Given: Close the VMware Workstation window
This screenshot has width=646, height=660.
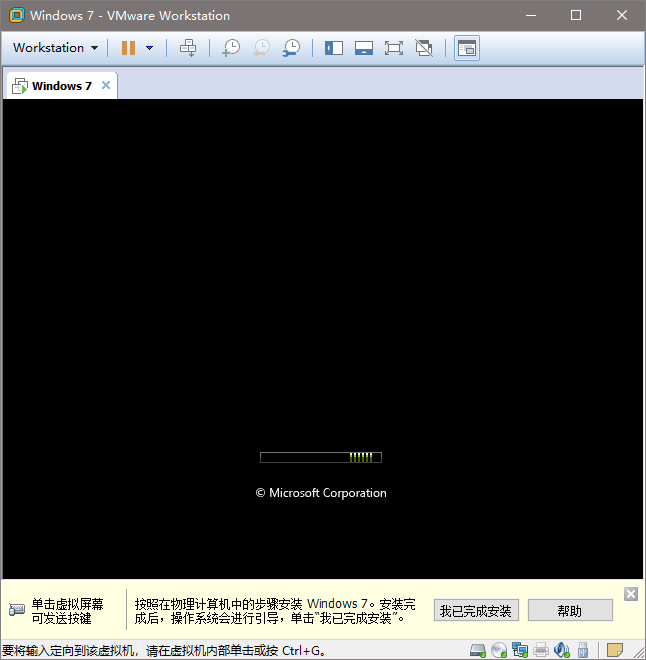Looking at the screenshot, I should point(622,16).
